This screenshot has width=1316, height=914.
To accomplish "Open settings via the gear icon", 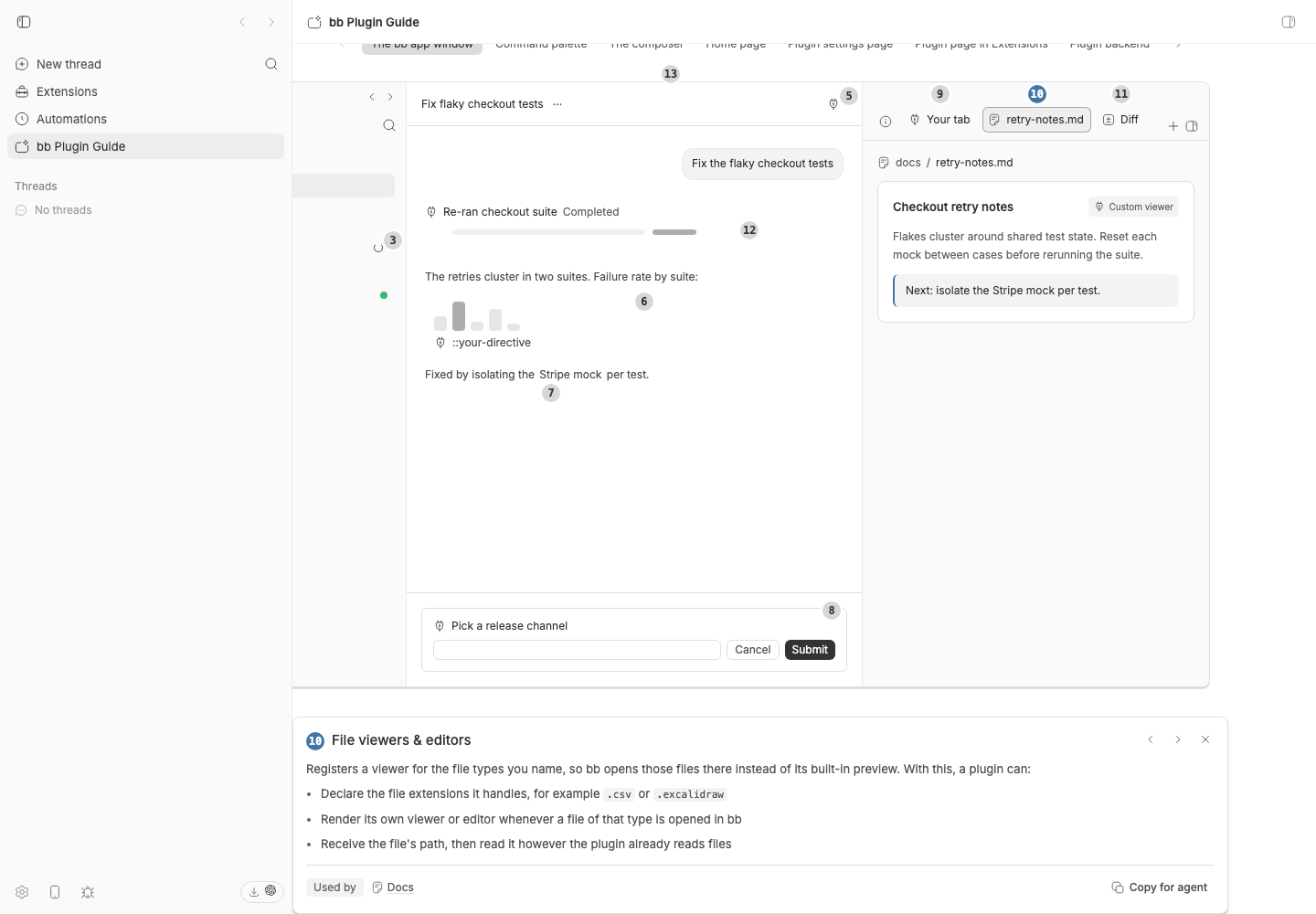I will pyautogui.click(x=22, y=892).
